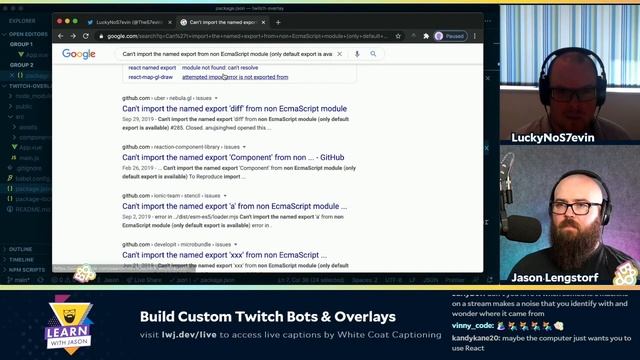The image size is (640, 360).
Task: Close the package.json editor under Group 2
Action: tap(12, 76)
